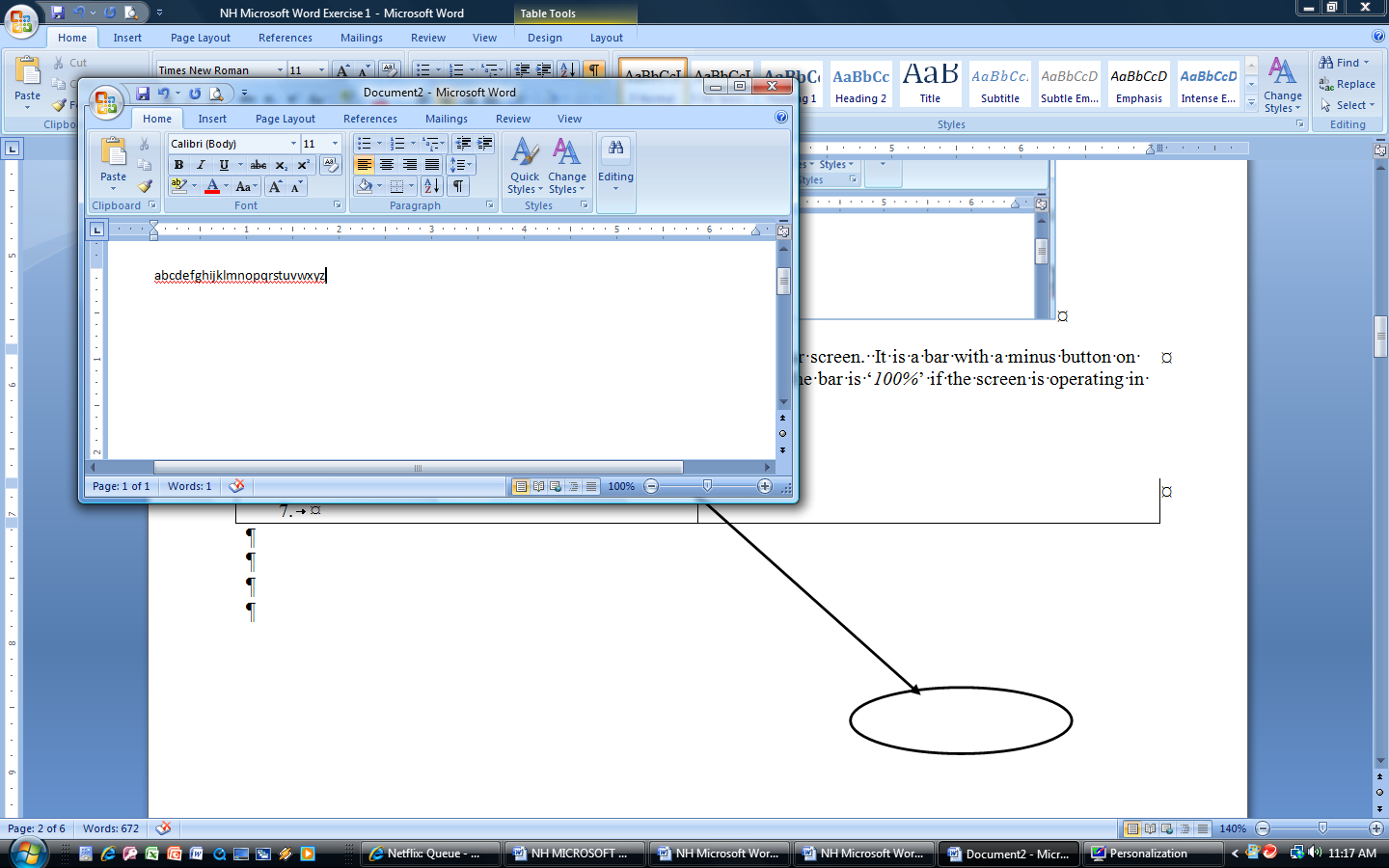The width and height of the screenshot is (1389, 868).
Task: Toggle Align Text Left in Document2 window
Action: [x=364, y=165]
